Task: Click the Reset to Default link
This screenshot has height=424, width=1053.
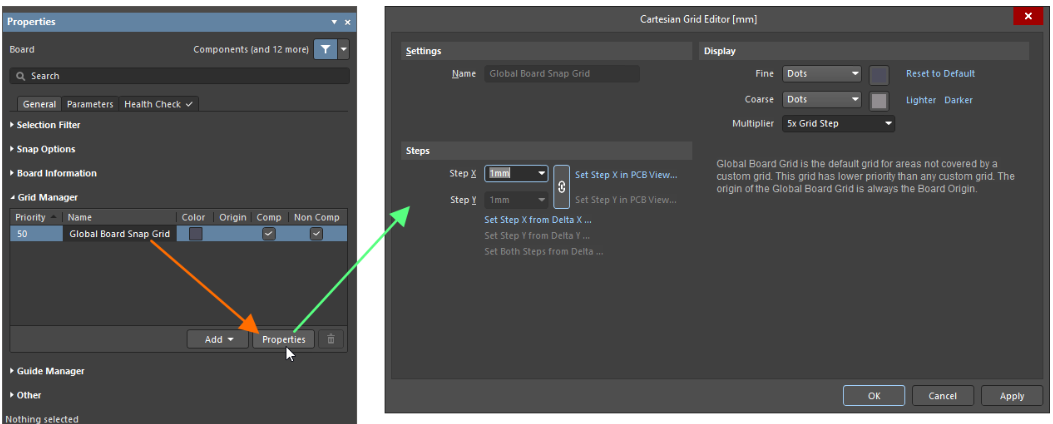Action: click(x=940, y=74)
